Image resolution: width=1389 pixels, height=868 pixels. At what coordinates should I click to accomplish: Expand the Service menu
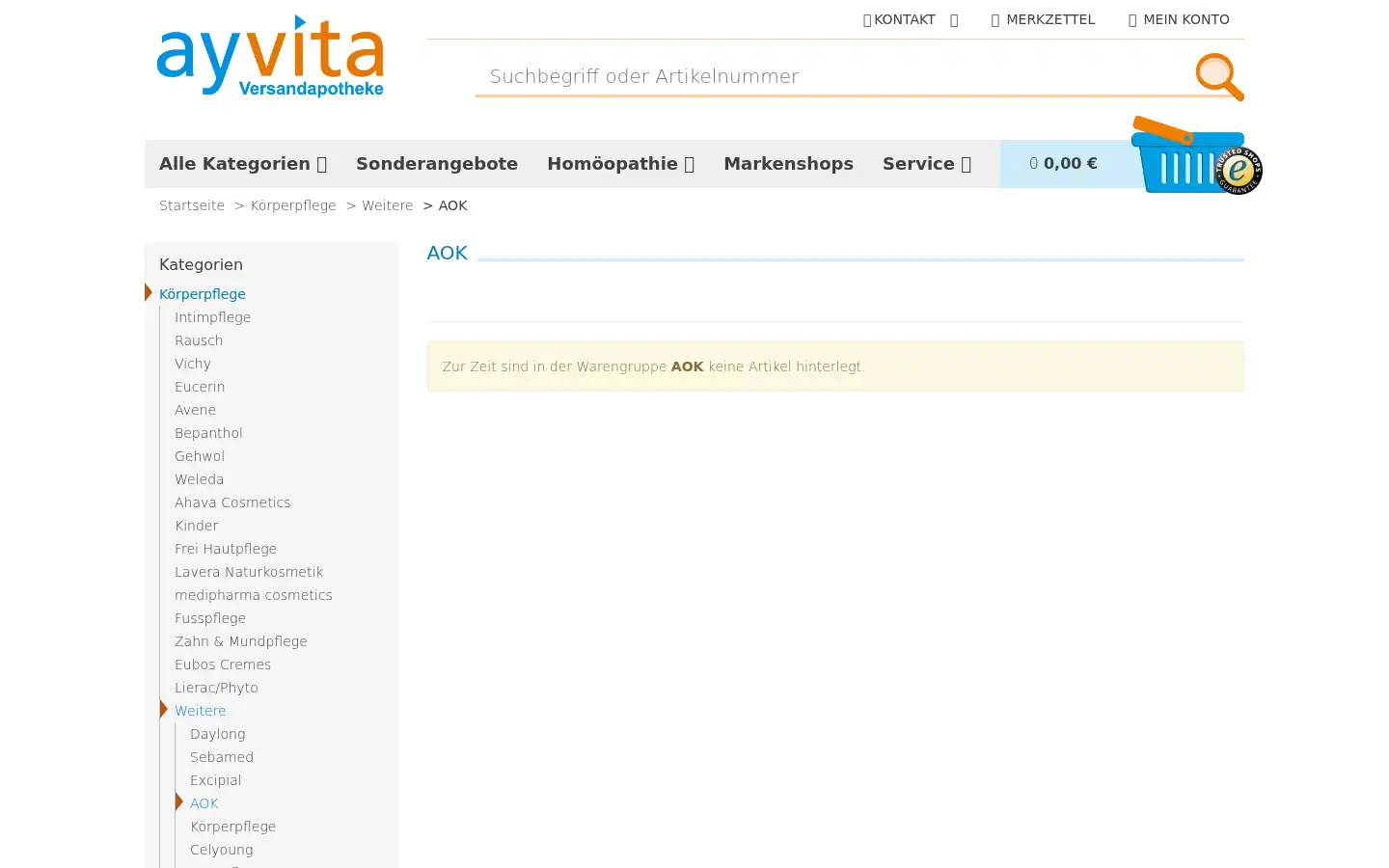pos(926,164)
